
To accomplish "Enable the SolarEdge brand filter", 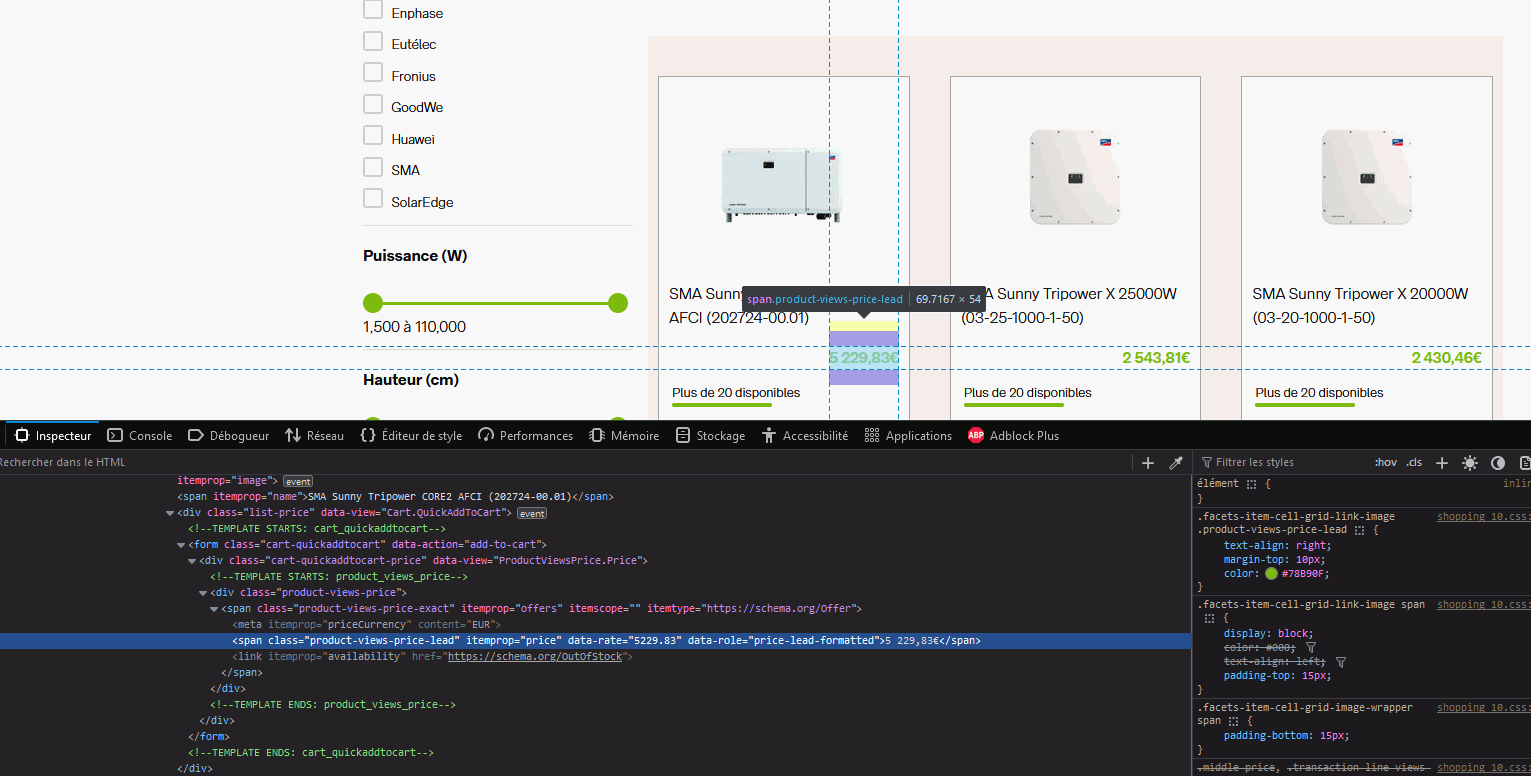I will 373,198.
